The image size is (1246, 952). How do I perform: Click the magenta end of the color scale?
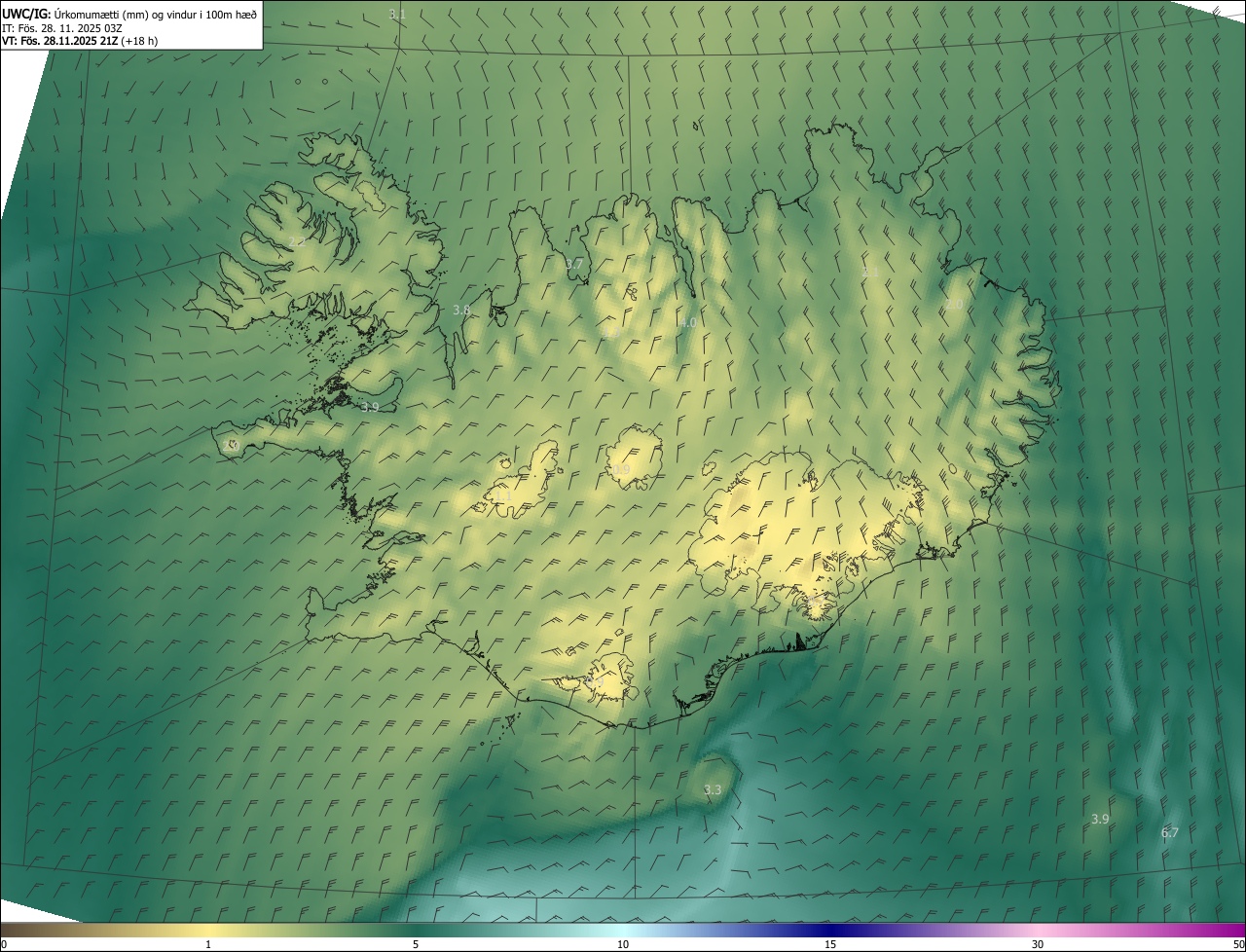click(x=1231, y=930)
